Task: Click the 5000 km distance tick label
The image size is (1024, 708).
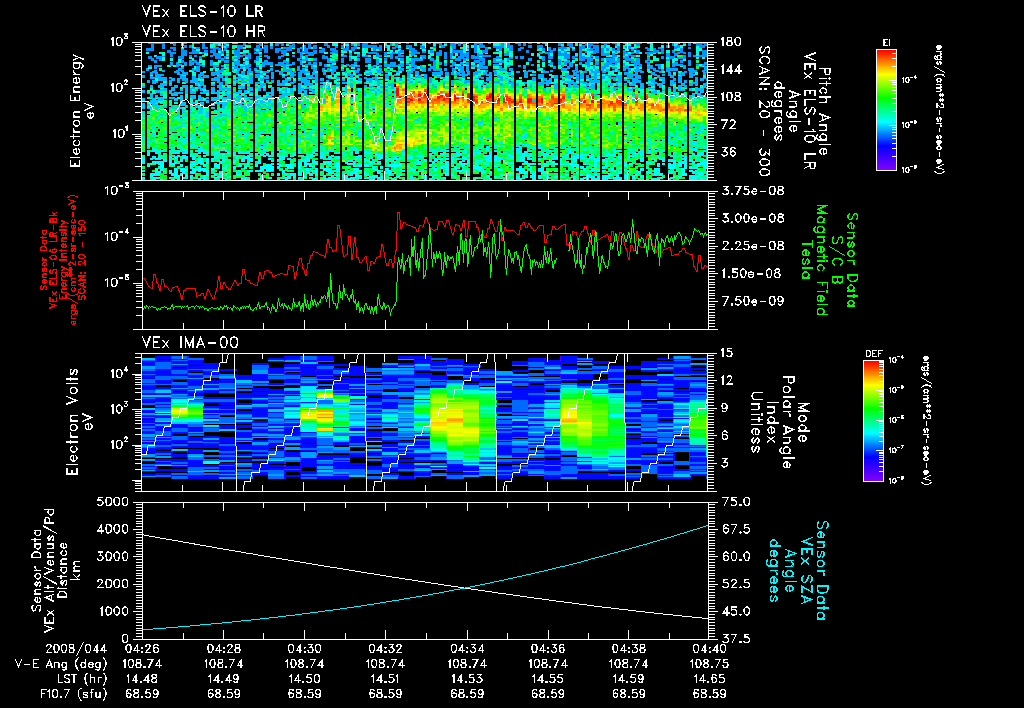Action: (113, 502)
